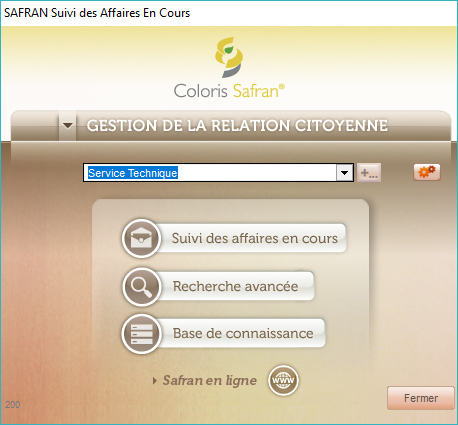Viewport: 458px width, 425px height.
Task: Open Suivi des affaires en cours
Action: [254, 238]
